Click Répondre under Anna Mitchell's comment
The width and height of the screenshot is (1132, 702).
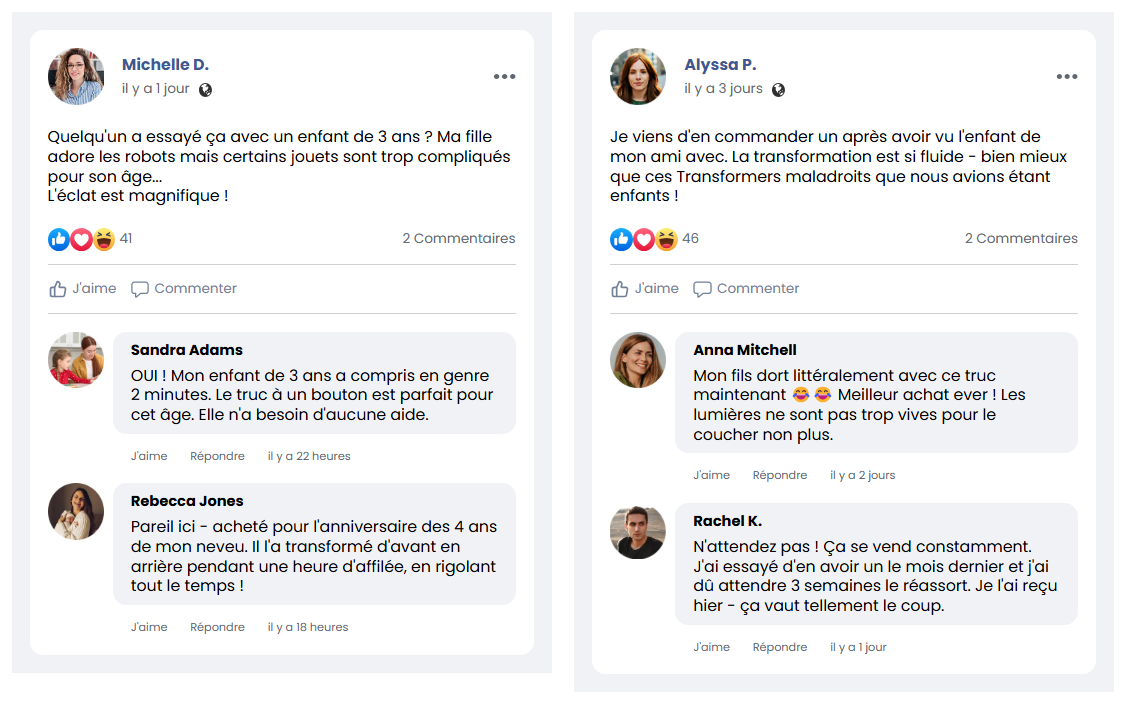(x=780, y=475)
